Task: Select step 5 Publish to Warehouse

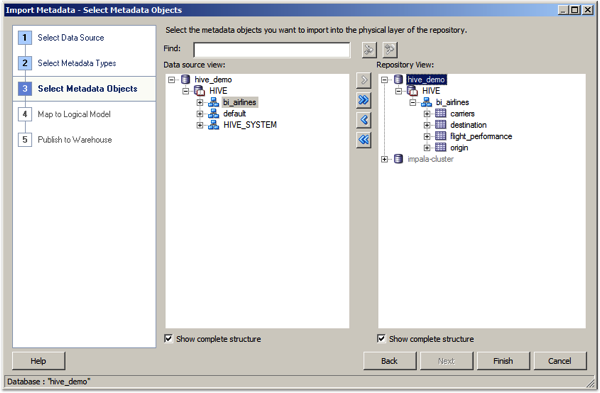Action: tap(75, 140)
